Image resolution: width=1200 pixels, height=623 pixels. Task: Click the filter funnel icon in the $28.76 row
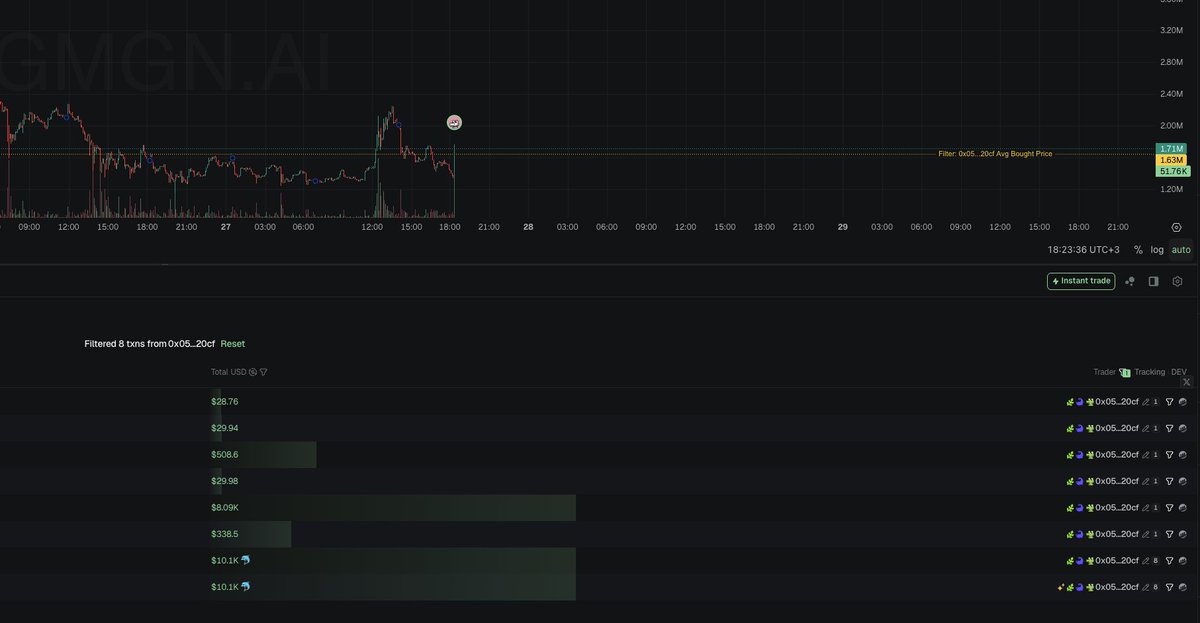1169,402
